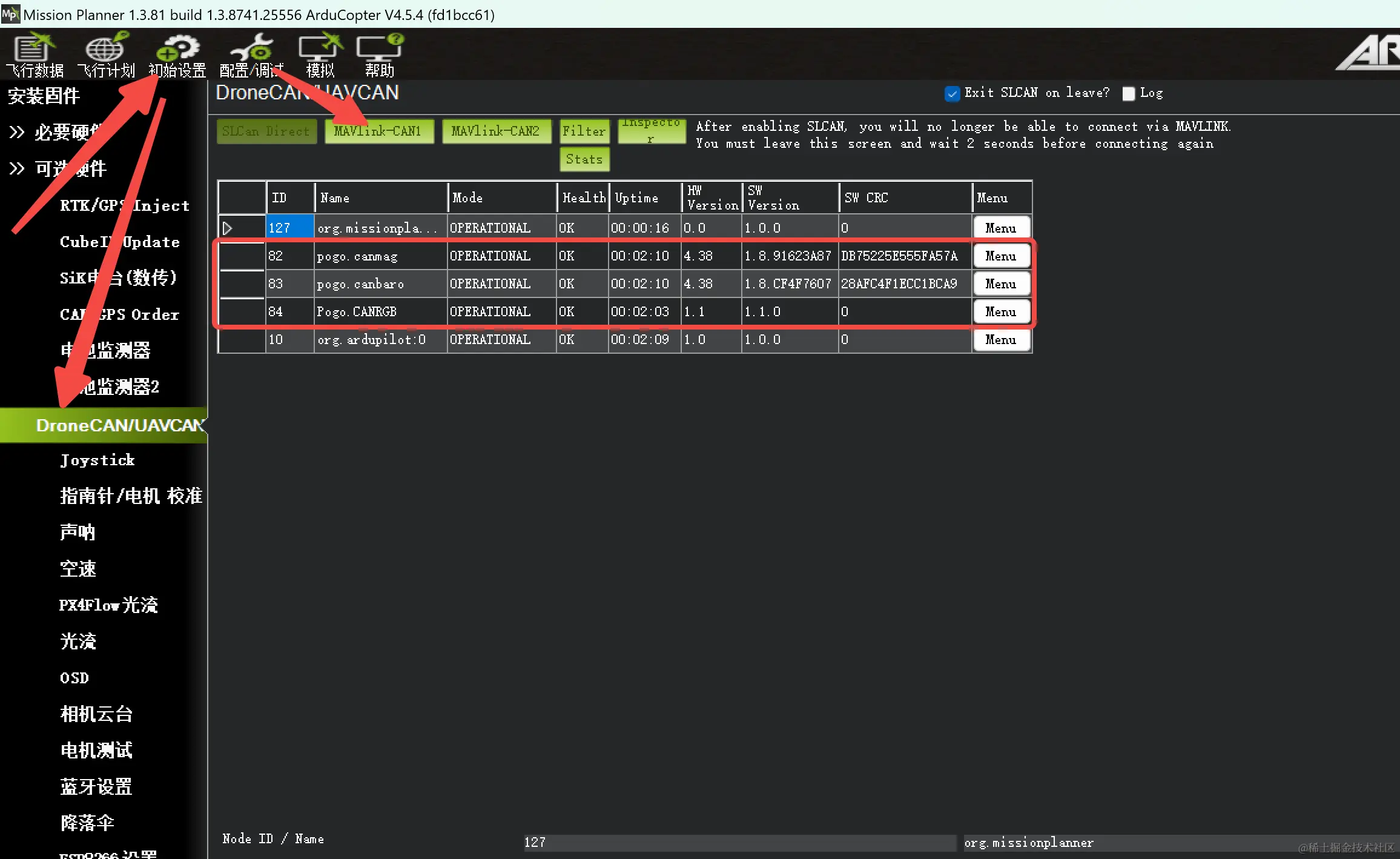The image size is (1400, 859).
Task: Select Joystick in the sidebar
Action: tap(97, 460)
